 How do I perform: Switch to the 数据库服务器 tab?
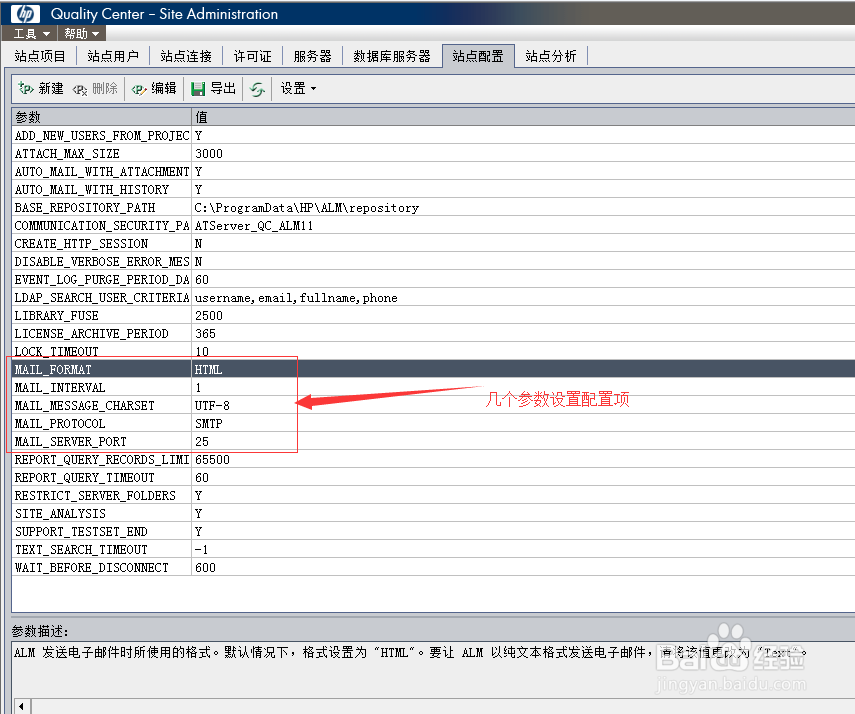pos(392,56)
